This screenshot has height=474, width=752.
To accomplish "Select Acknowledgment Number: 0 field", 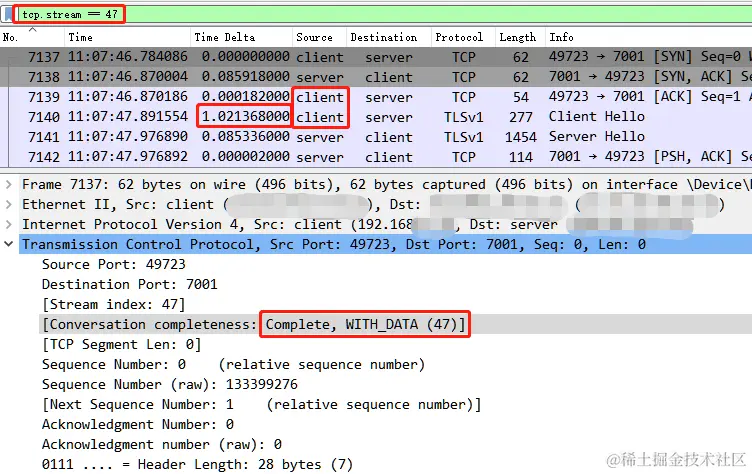I will point(138,425).
